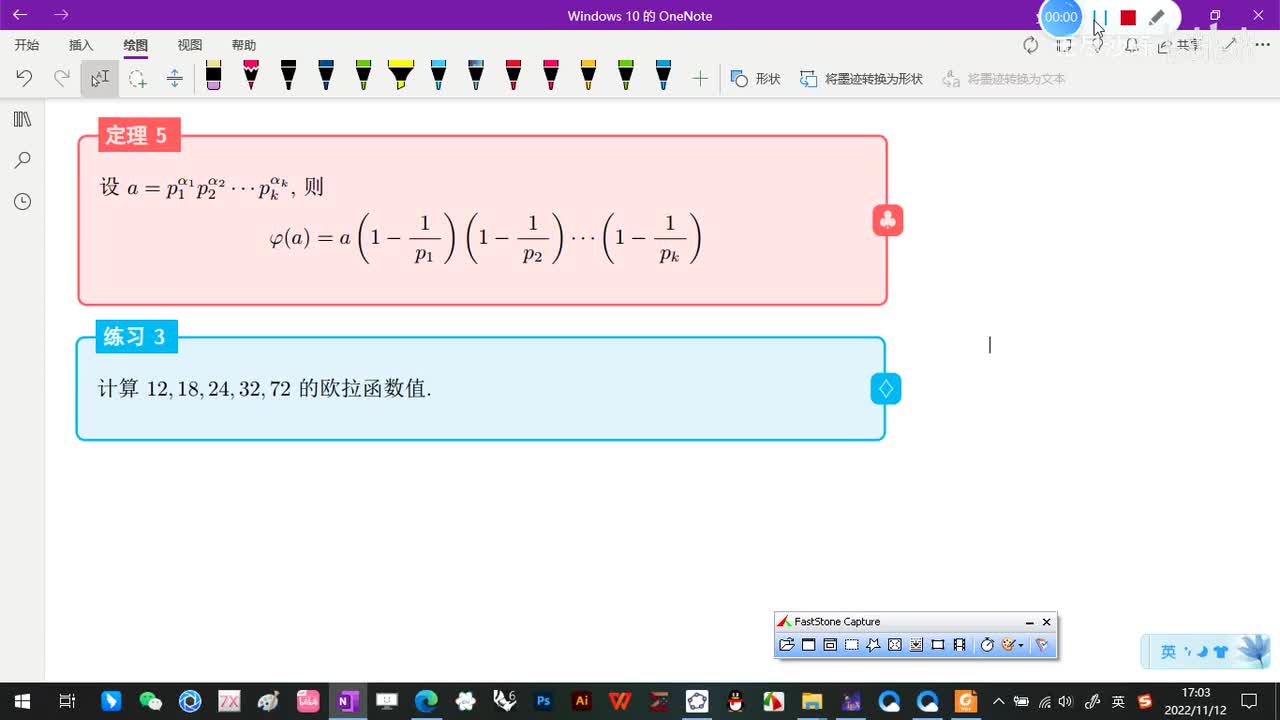This screenshot has width=1280, height=720.
Task: Open the 帮助 ribbon tab
Action: [244, 45]
